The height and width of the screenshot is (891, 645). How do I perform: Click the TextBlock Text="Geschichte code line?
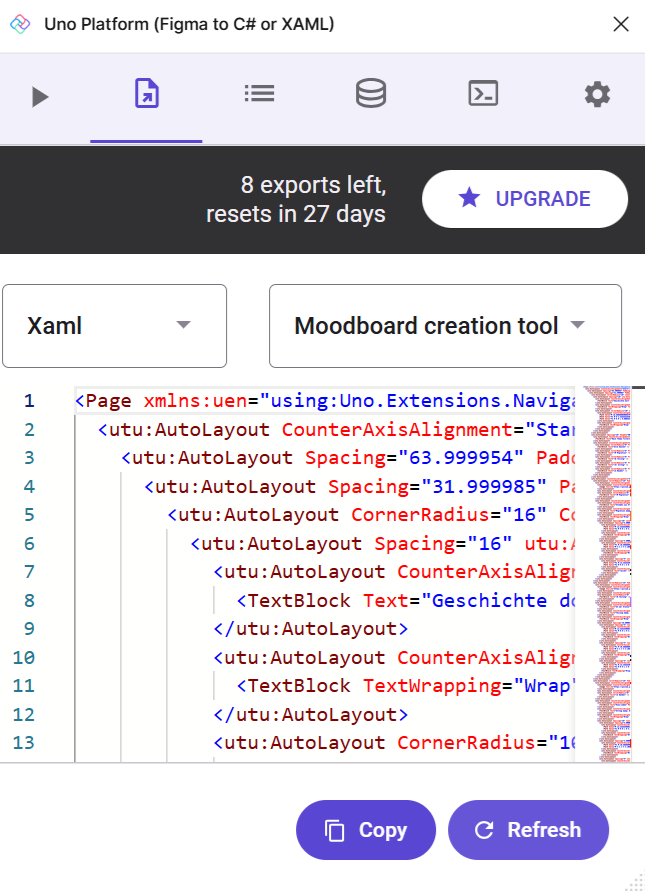[x=405, y=601]
